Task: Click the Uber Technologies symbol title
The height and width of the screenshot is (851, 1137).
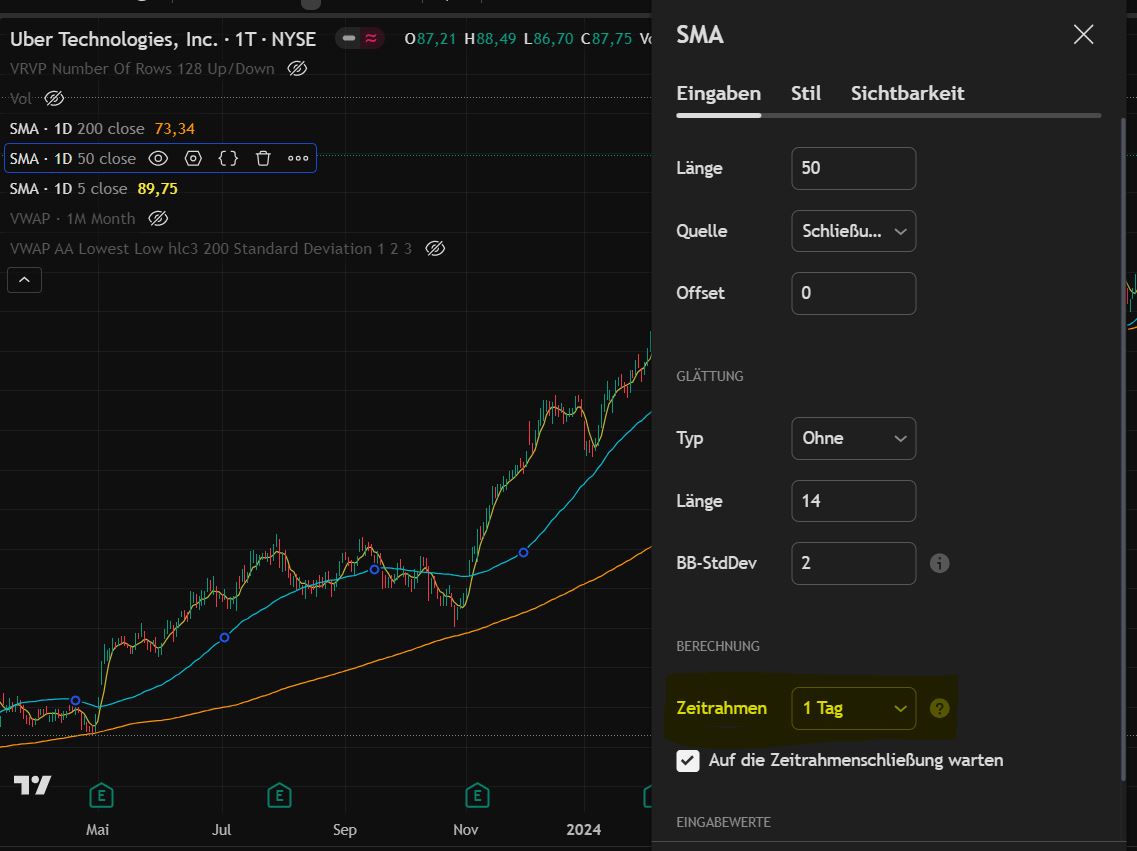Action: coord(163,39)
